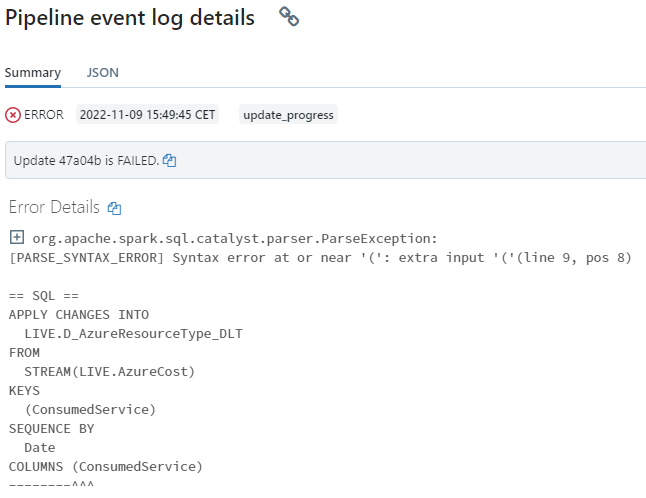Screen dimensions: 646x498
Task: Switch to the Summary tab
Action: pyautogui.click(x=32, y=73)
